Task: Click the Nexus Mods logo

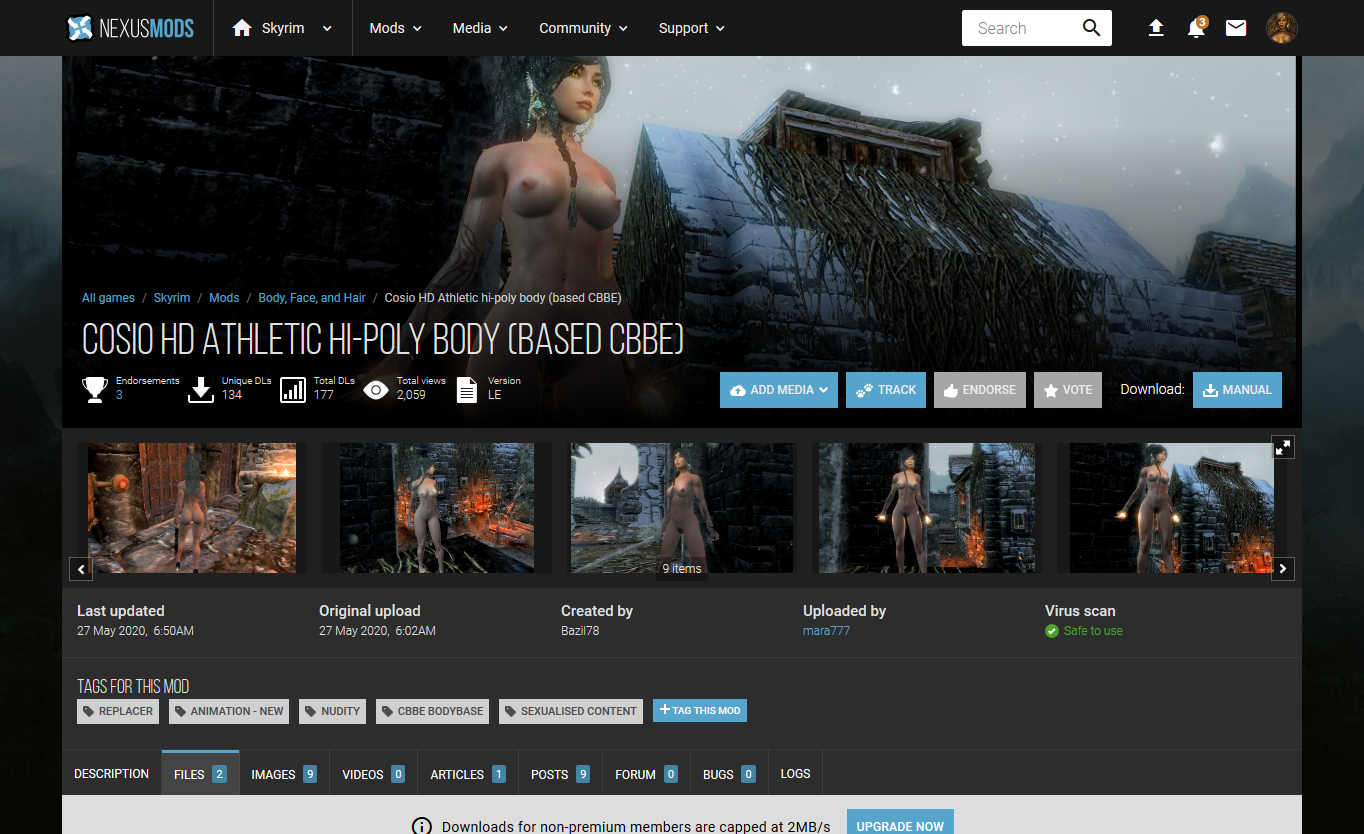Action: pyautogui.click(x=130, y=28)
